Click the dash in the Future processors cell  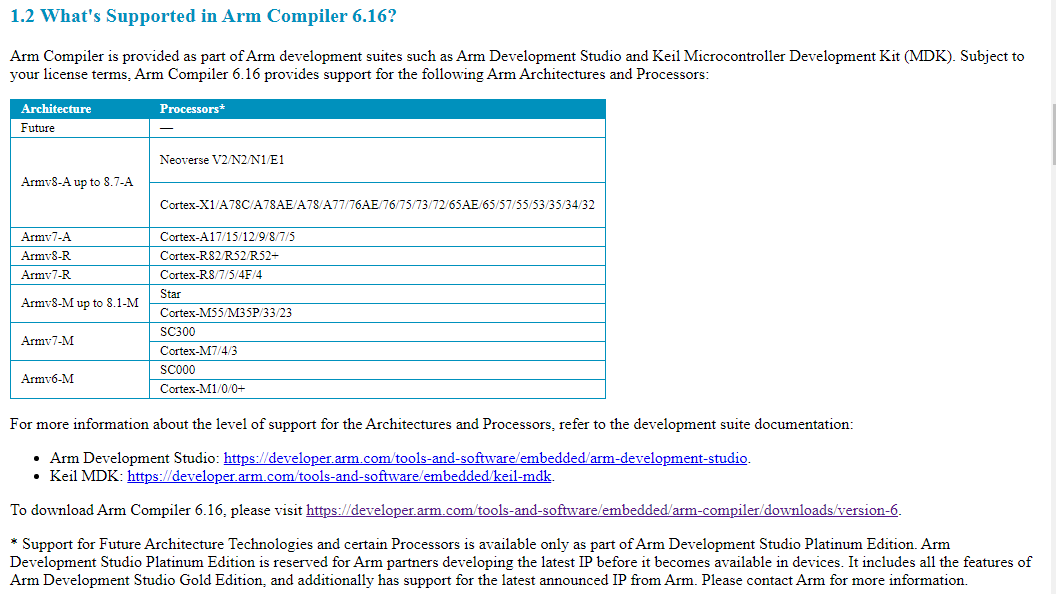click(166, 128)
